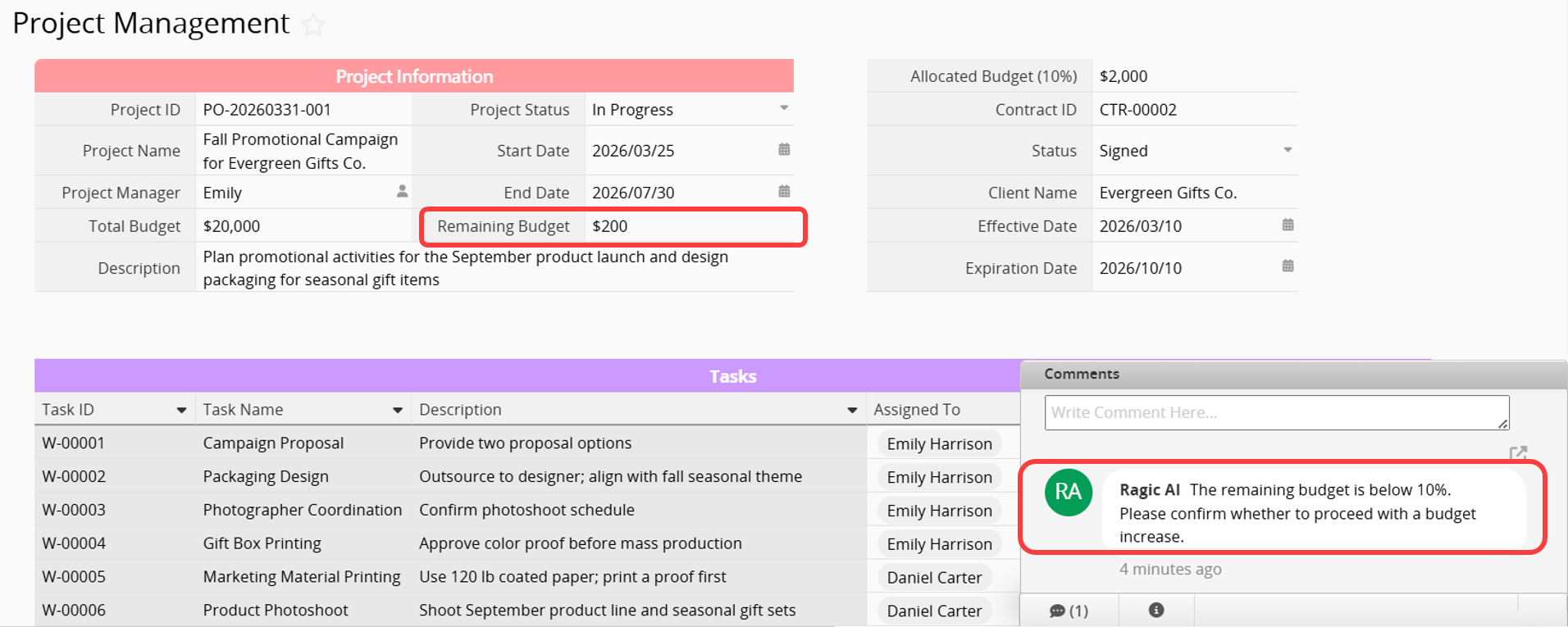Open the Effective Date calendar picker

pyautogui.click(x=1288, y=225)
